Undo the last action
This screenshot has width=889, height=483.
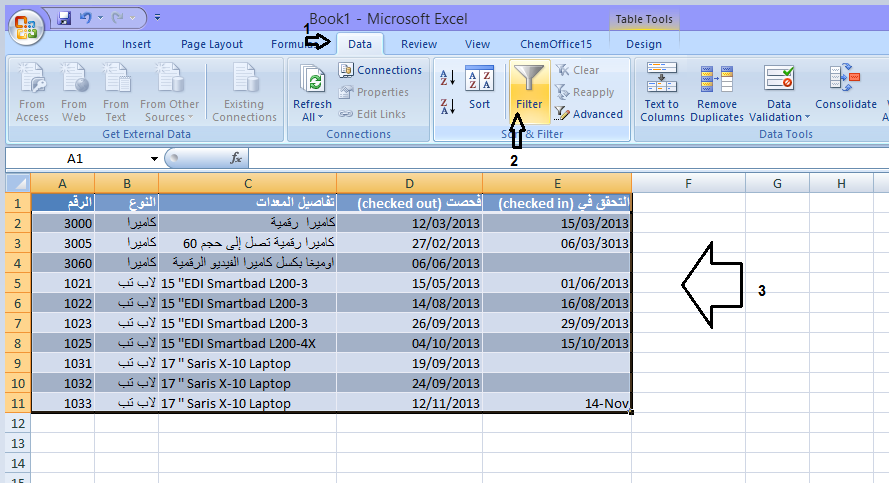point(85,18)
